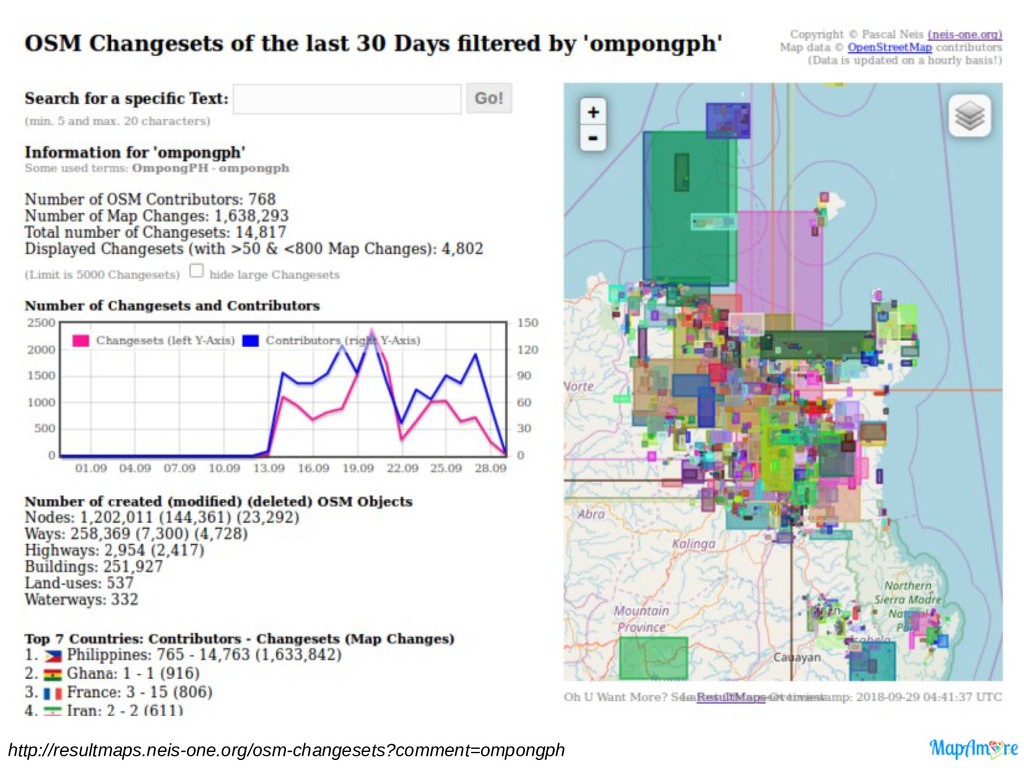
Task: Click the 'Ways: 258,369' line
Action: click(136, 534)
